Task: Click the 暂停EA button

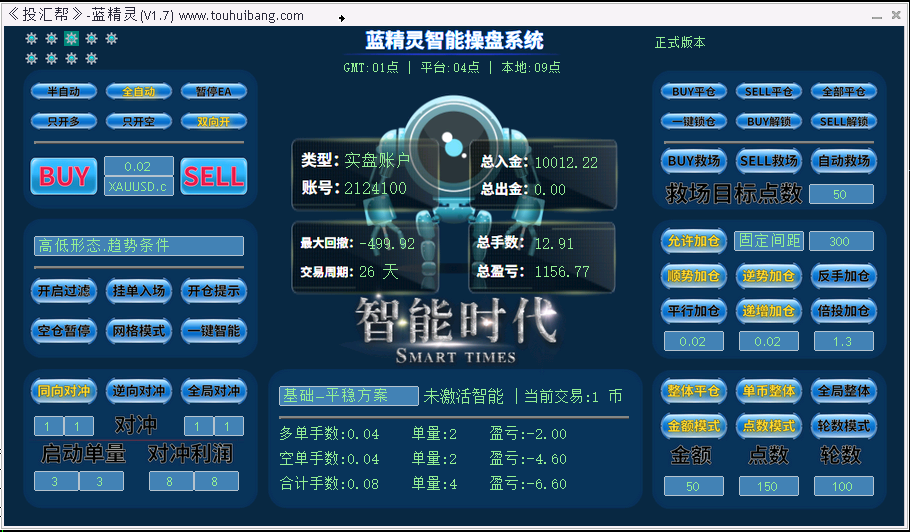Action: (214, 92)
